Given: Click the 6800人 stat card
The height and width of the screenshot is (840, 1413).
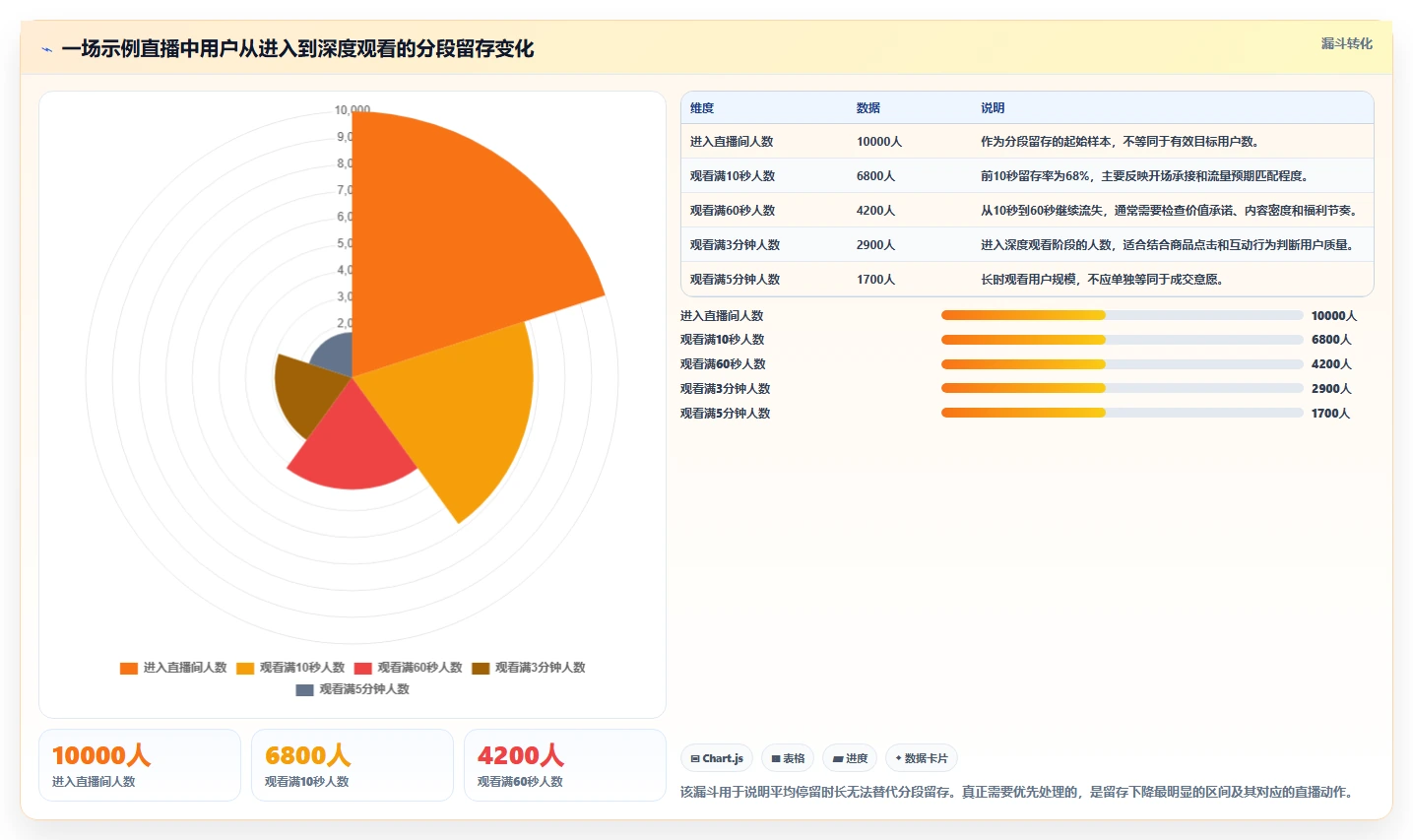Looking at the screenshot, I should [x=353, y=765].
